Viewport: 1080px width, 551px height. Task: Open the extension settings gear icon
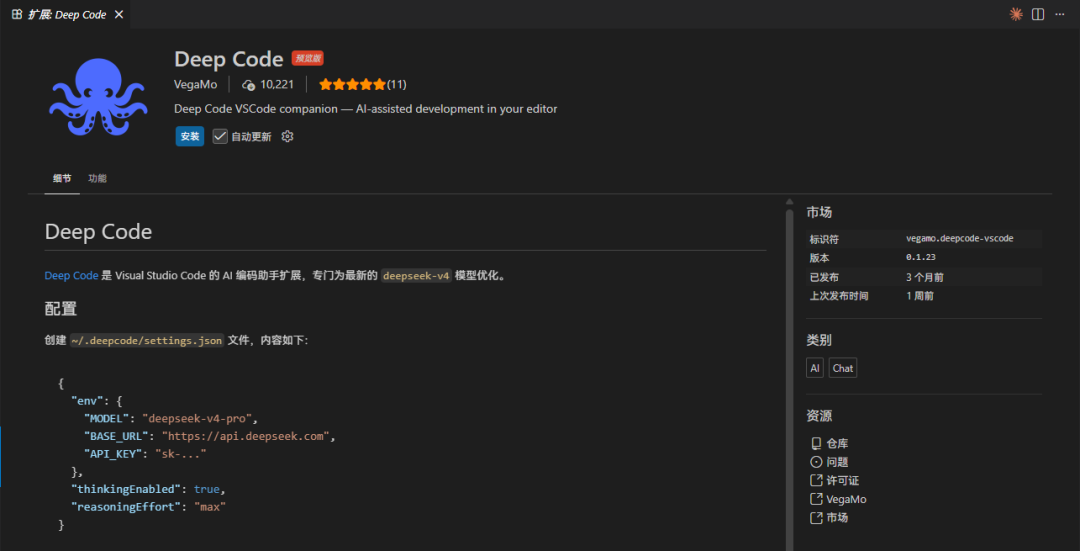coord(288,136)
